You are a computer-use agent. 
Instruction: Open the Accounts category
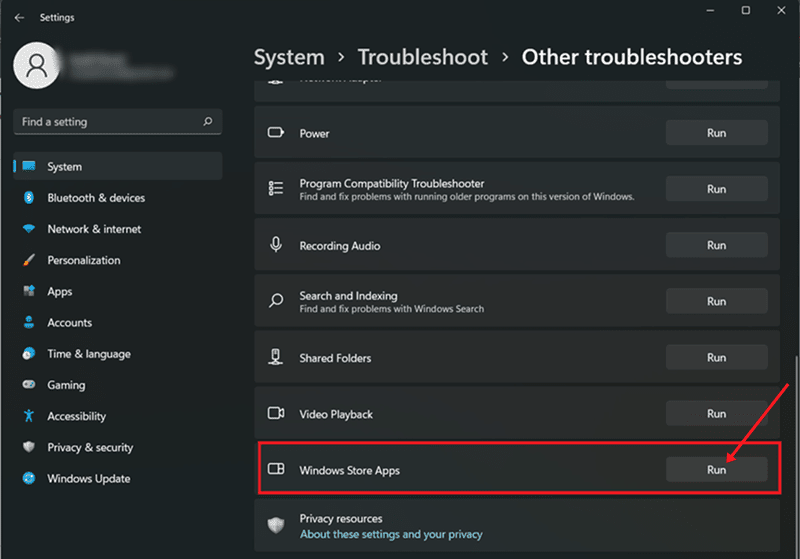[69, 323]
